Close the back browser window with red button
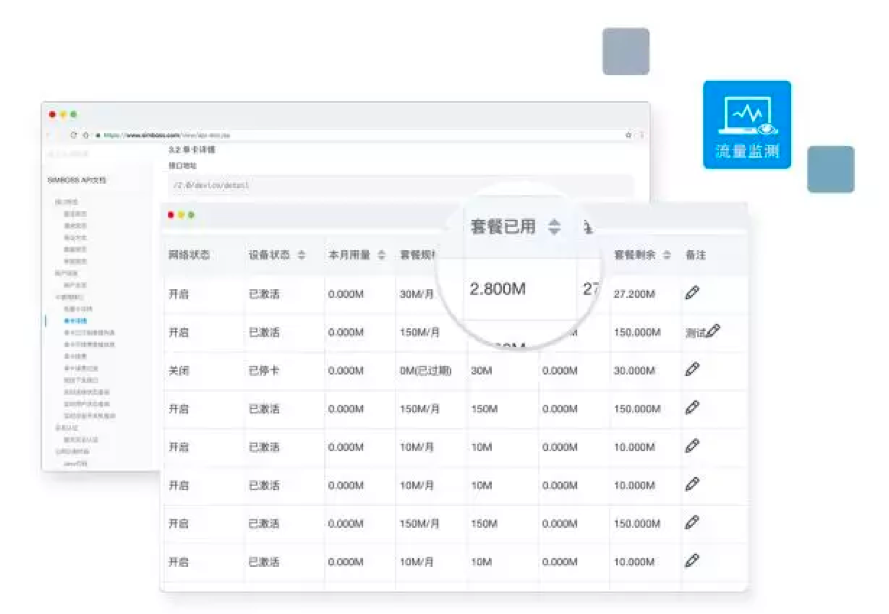Viewport: 889px width, 614px height. (x=52, y=115)
